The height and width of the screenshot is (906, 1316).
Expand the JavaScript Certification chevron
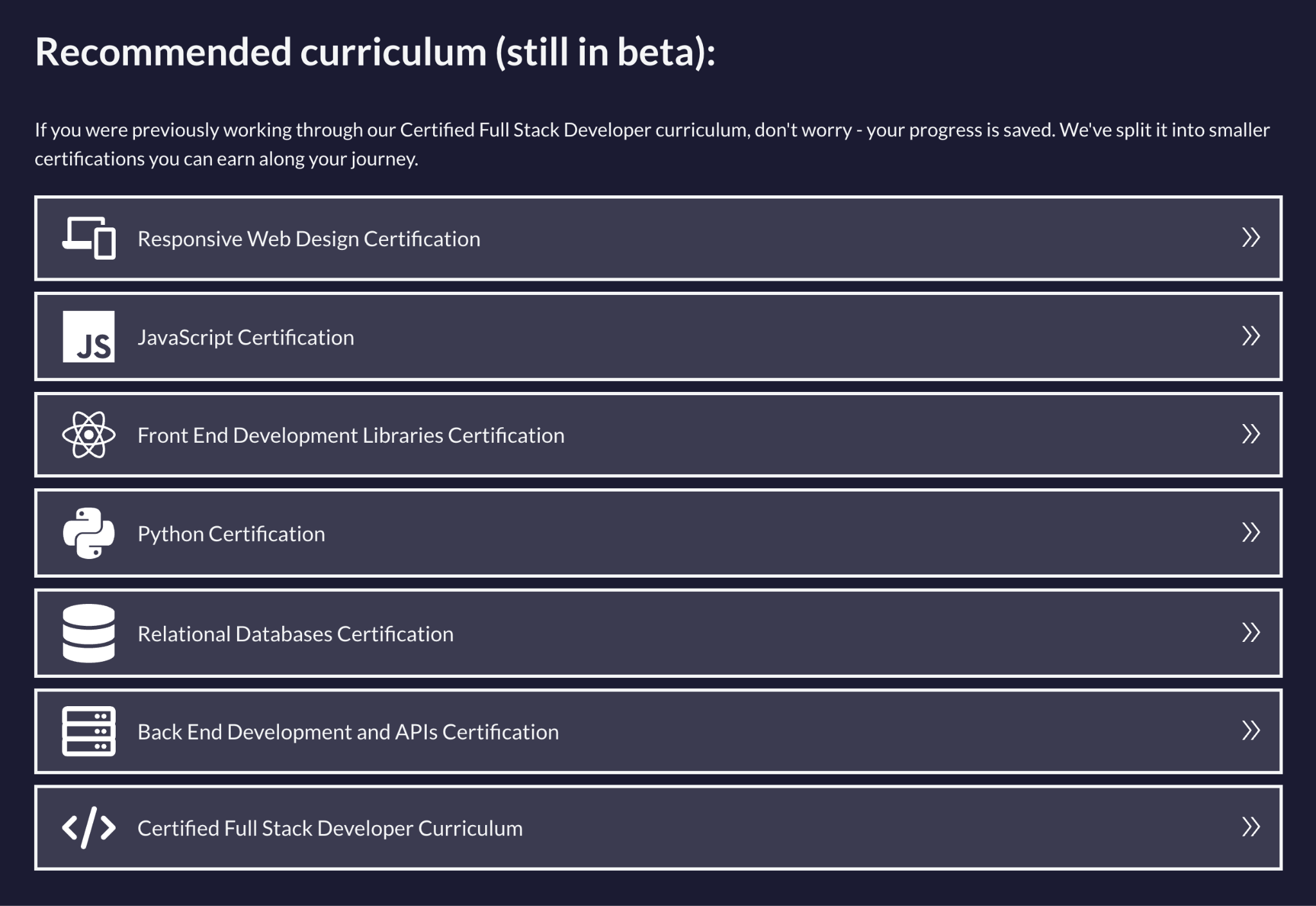[x=1250, y=337]
